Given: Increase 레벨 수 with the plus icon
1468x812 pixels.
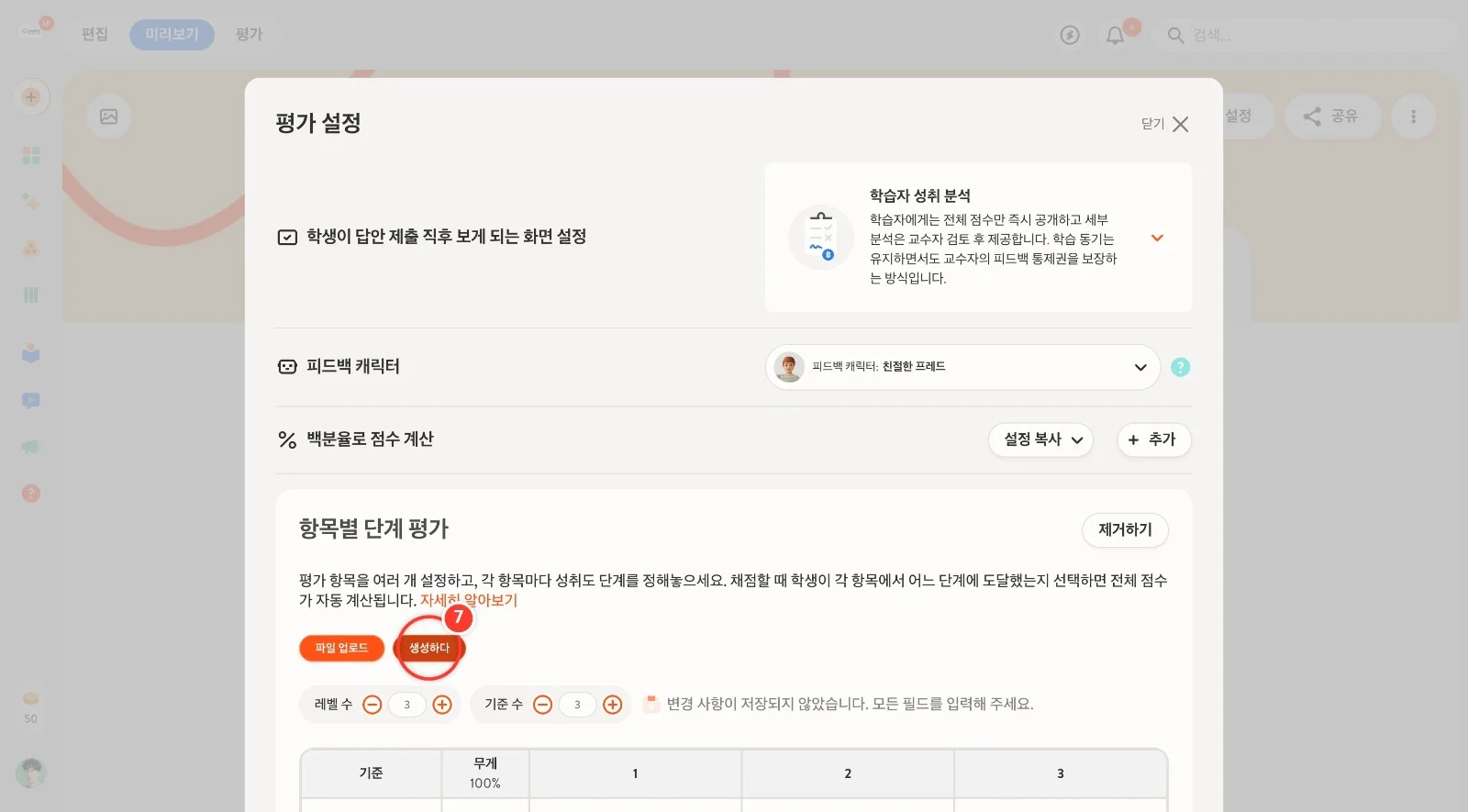Looking at the screenshot, I should tap(442, 705).
